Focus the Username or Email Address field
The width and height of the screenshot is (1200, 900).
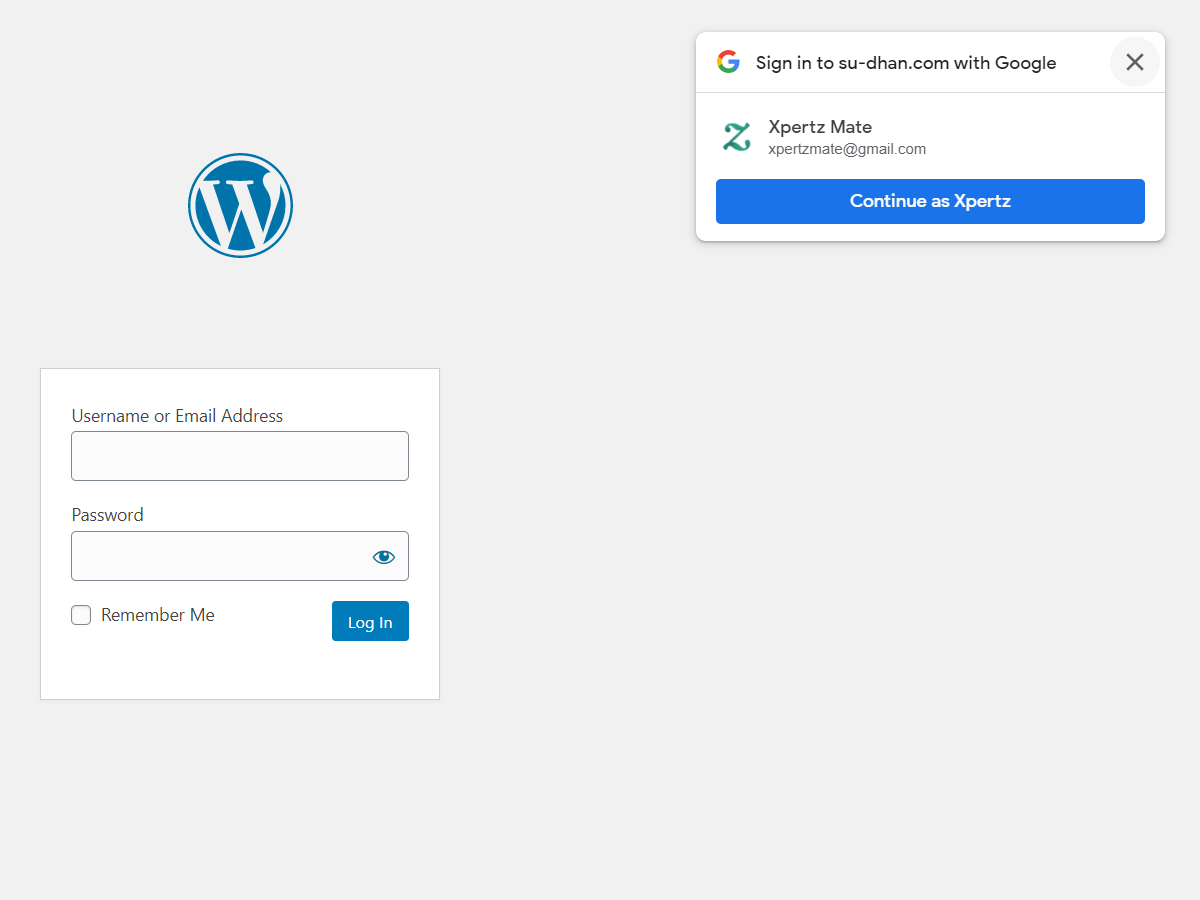240,456
